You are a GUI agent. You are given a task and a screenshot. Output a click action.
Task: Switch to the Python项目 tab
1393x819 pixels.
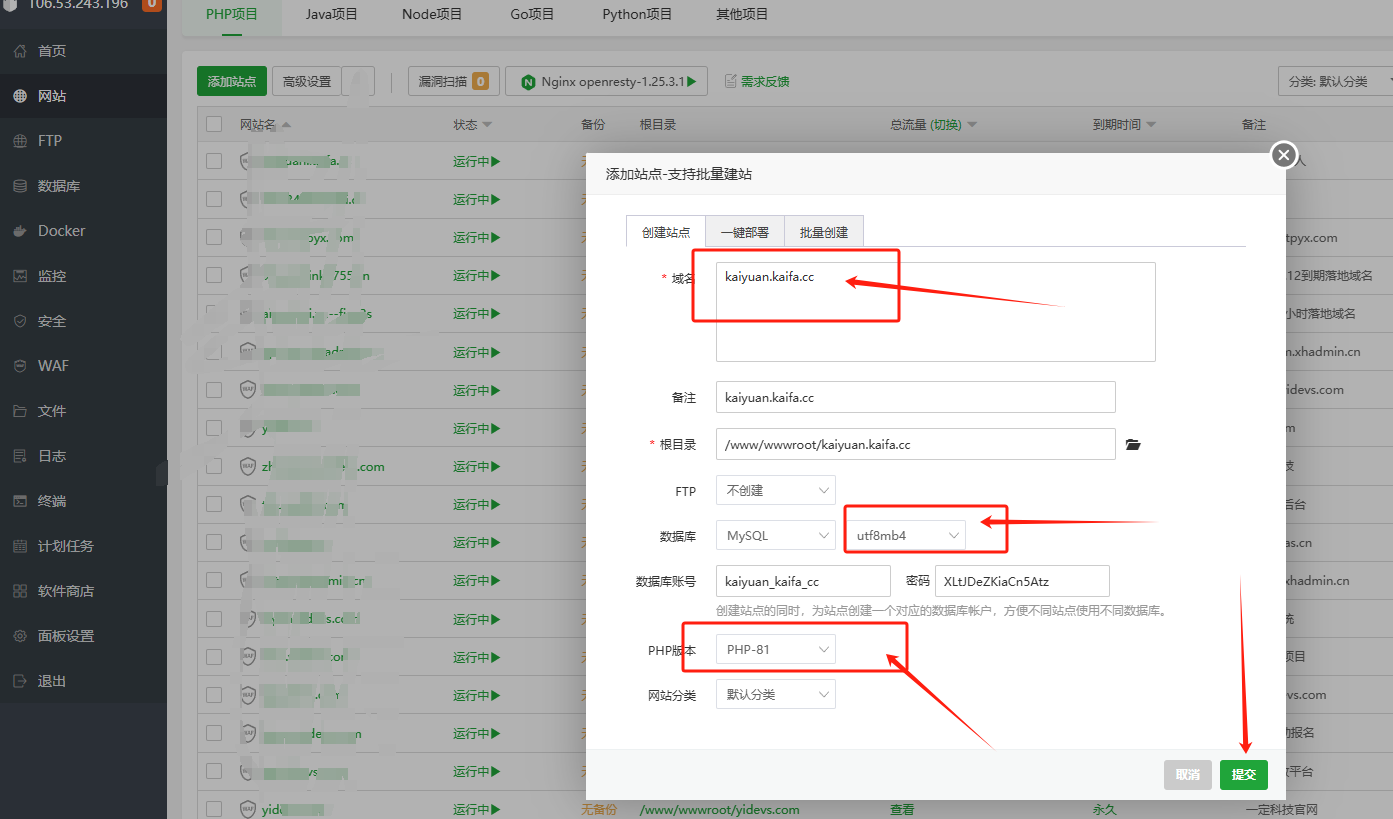tap(637, 14)
